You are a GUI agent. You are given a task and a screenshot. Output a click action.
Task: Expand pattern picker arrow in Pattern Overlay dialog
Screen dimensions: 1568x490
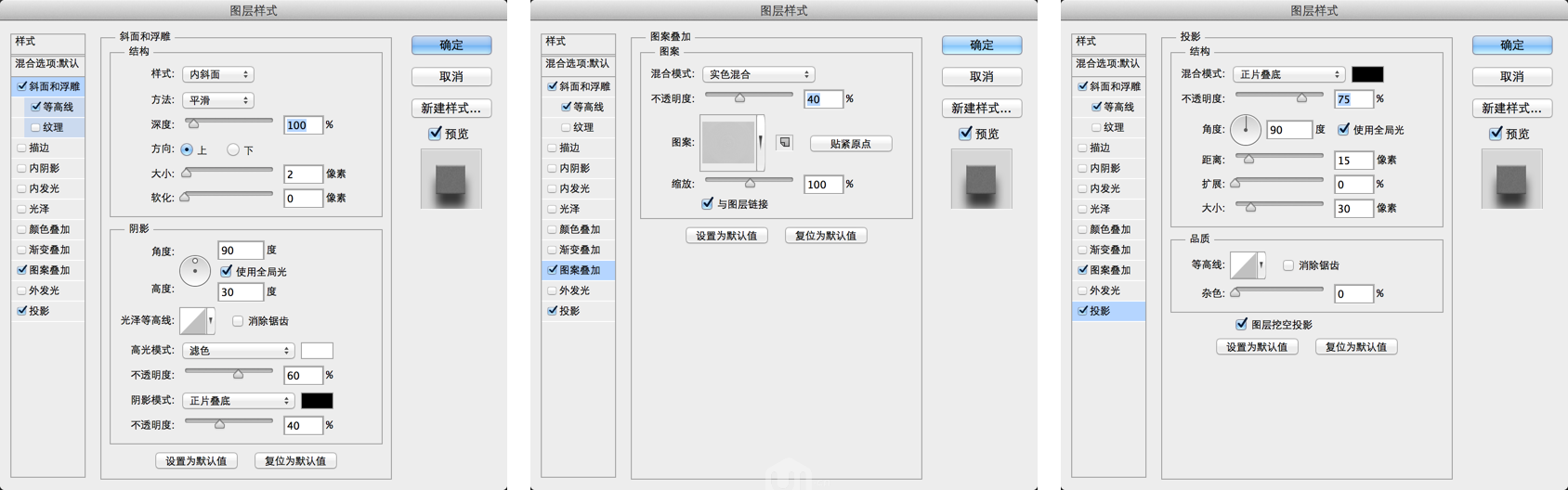tap(761, 143)
